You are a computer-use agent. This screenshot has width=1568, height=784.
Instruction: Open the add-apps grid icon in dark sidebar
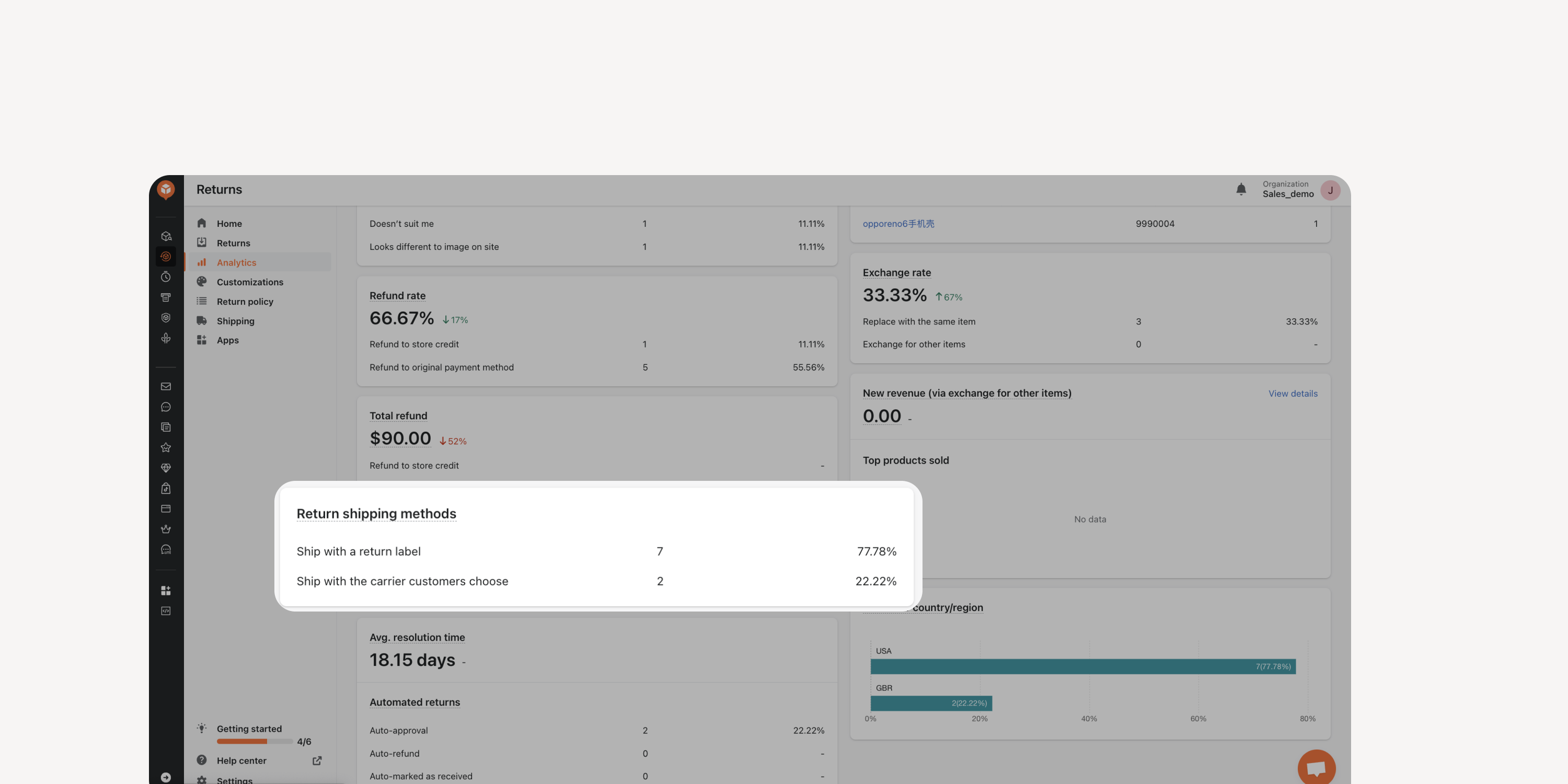(x=166, y=591)
